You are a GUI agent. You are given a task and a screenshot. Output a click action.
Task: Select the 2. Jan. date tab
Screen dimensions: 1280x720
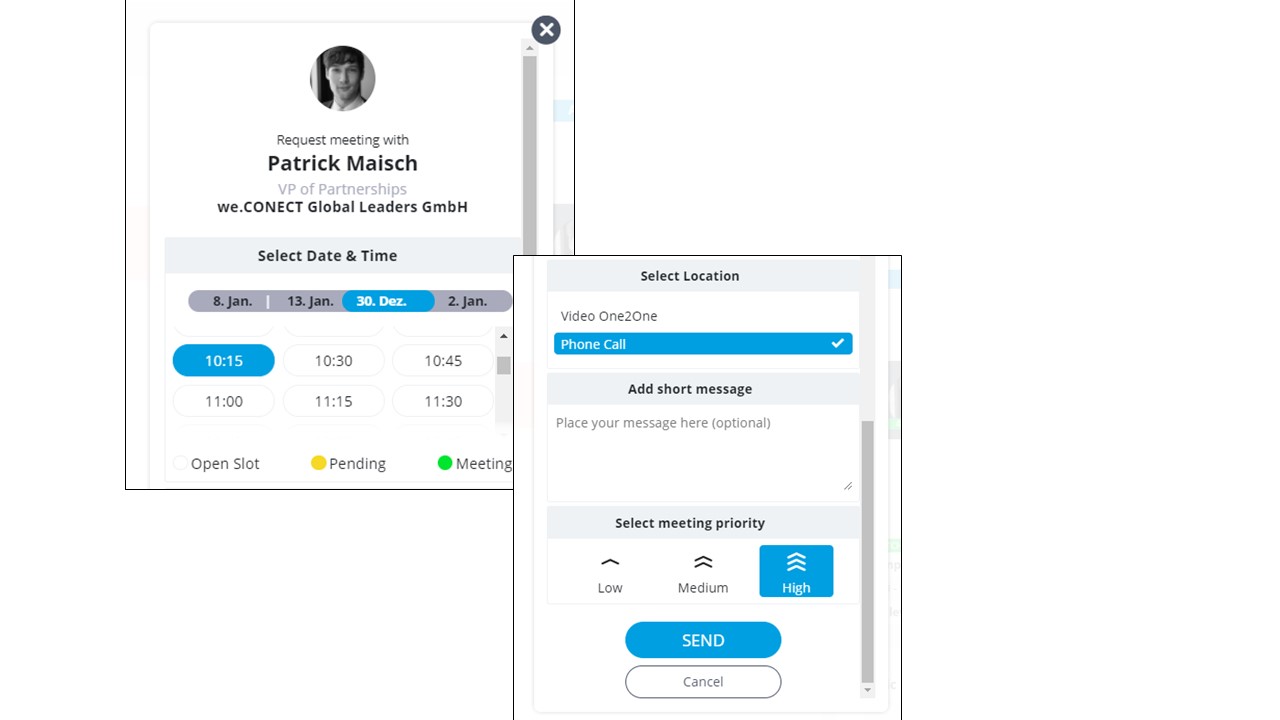click(x=467, y=301)
